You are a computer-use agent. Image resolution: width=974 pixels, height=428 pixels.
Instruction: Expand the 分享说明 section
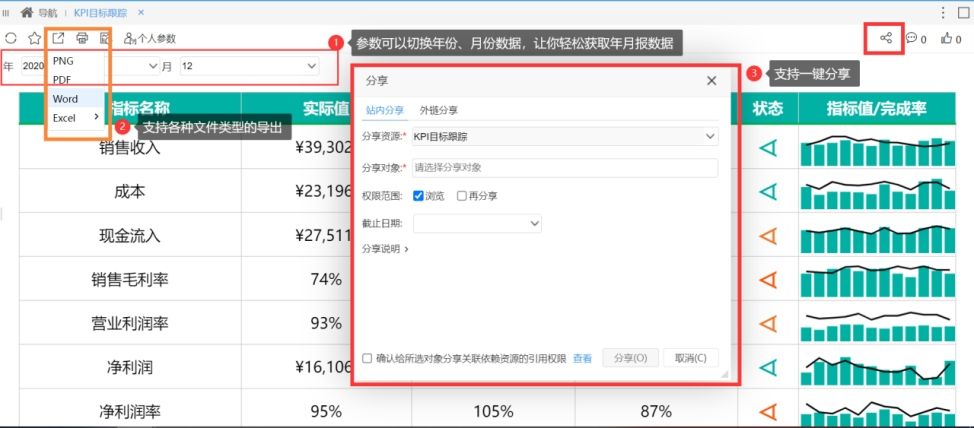click(x=385, y=249)
